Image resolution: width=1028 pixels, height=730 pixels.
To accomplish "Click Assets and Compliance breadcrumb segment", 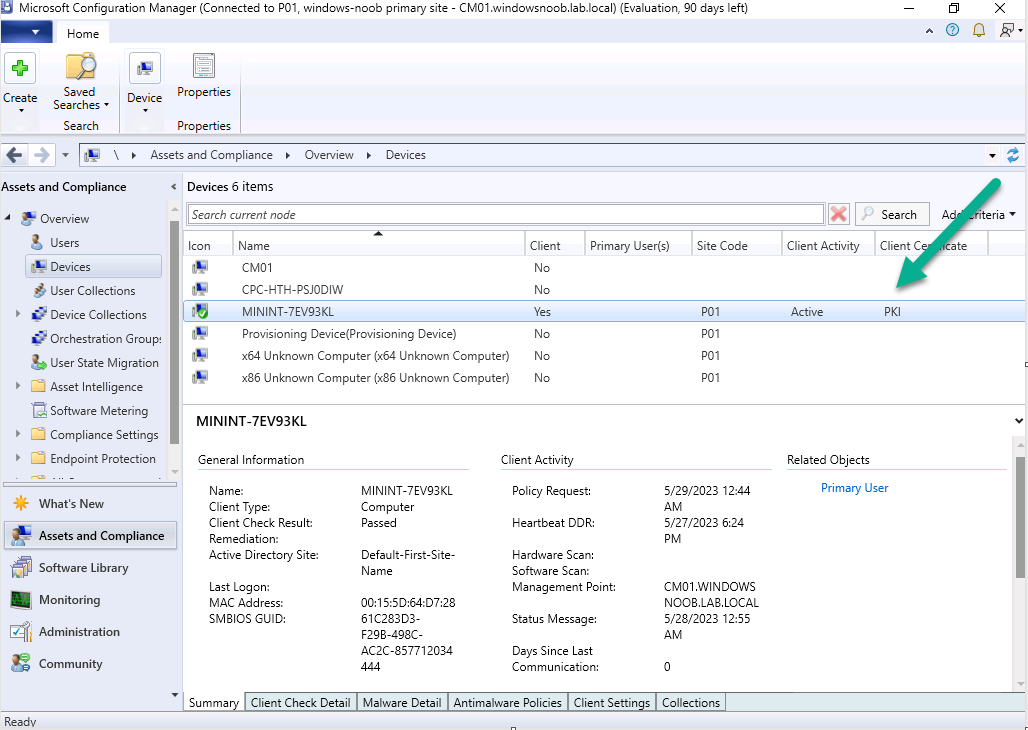I will click(211, 155).
